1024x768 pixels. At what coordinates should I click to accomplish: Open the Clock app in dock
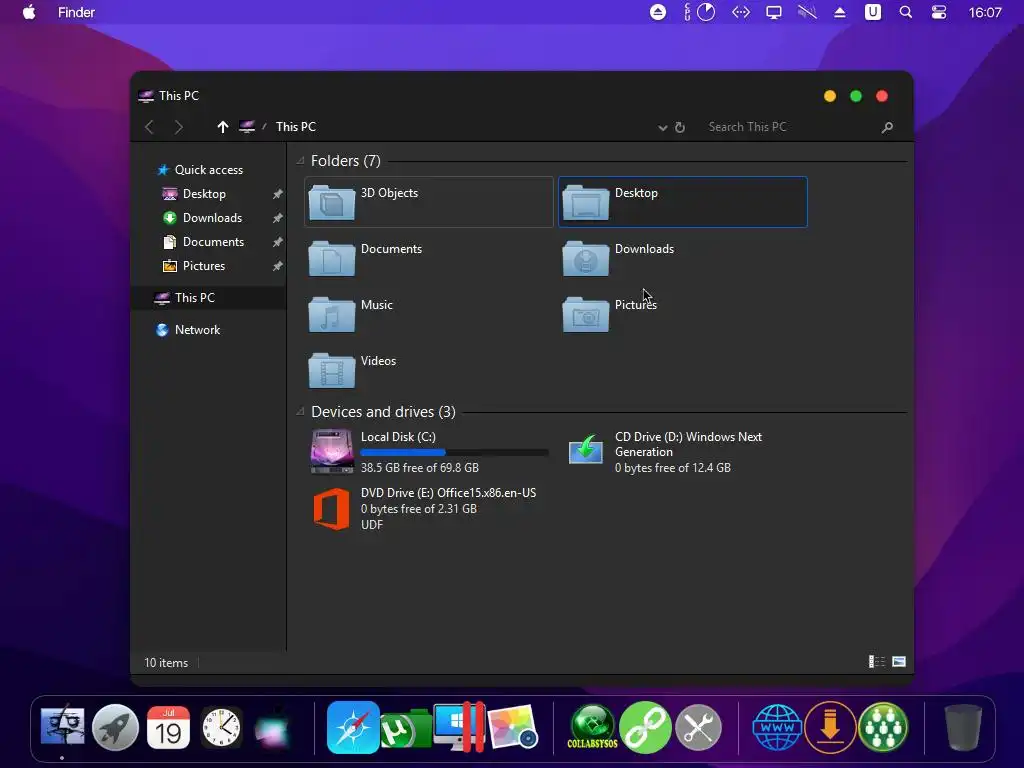pos(221,728)
